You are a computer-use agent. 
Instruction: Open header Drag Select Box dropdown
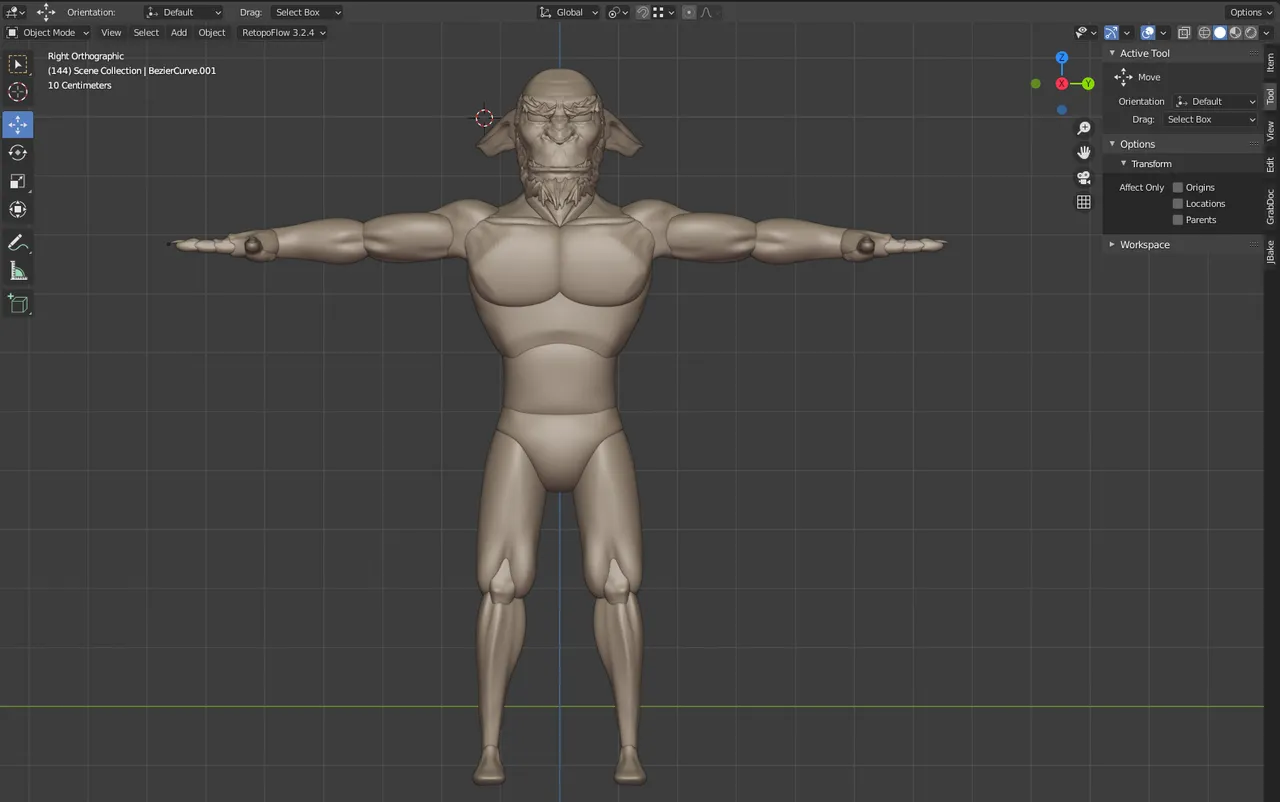pos(306,12)
